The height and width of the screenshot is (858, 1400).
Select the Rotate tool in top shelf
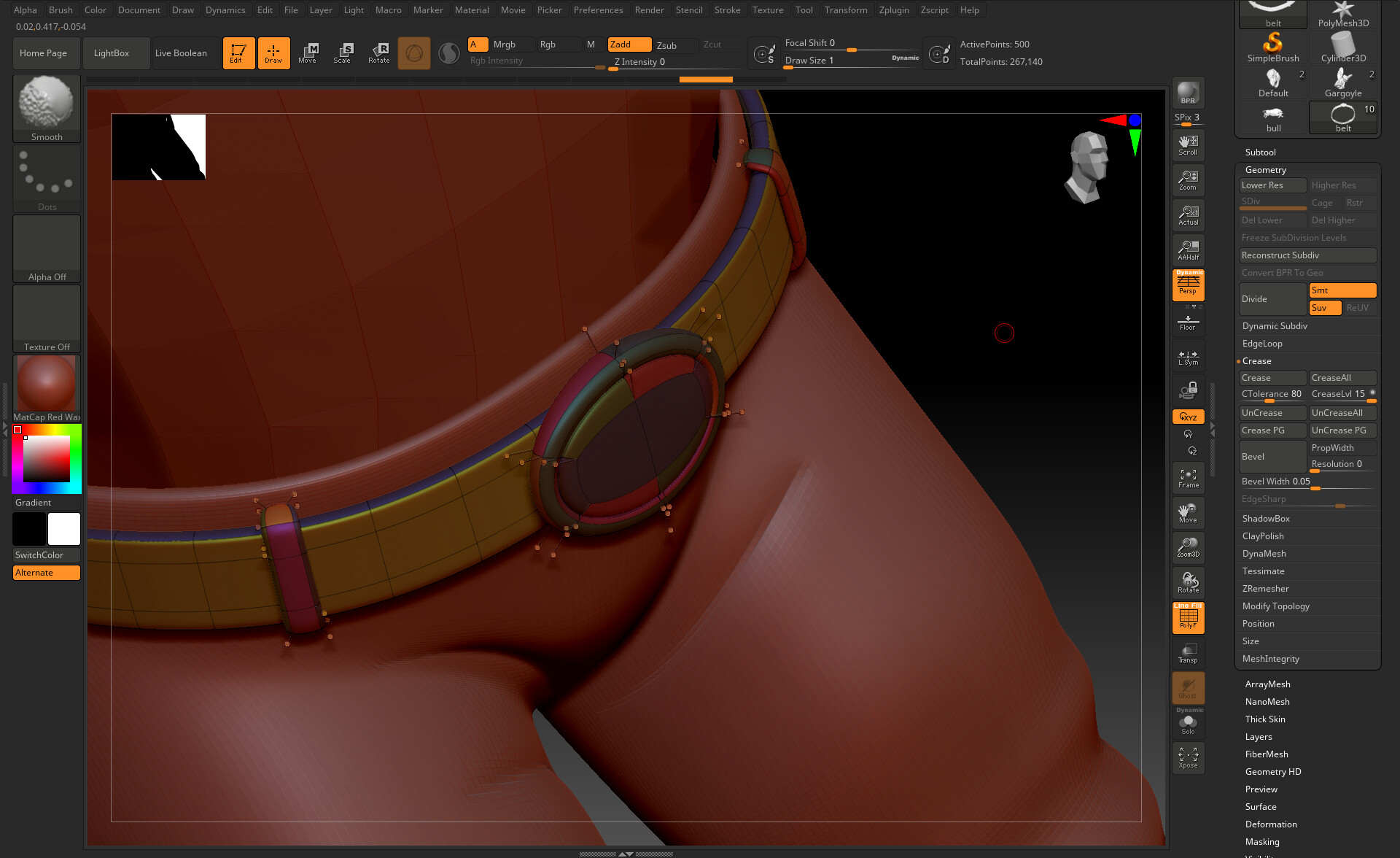[378, 53]
